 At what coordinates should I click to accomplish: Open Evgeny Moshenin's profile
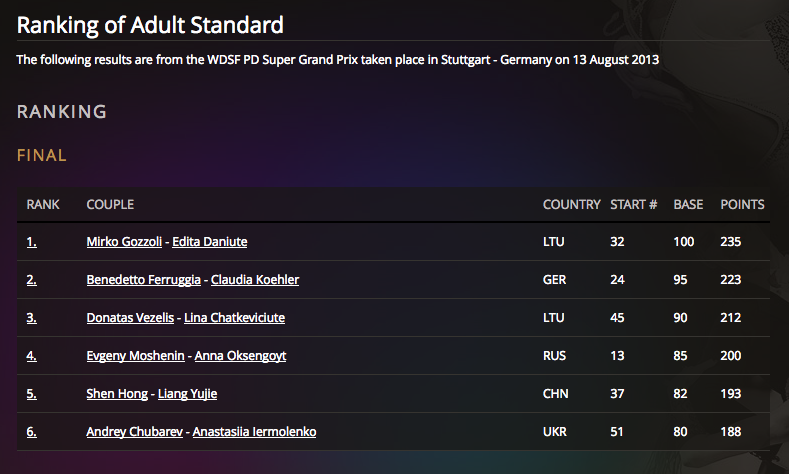pos(135,356)
